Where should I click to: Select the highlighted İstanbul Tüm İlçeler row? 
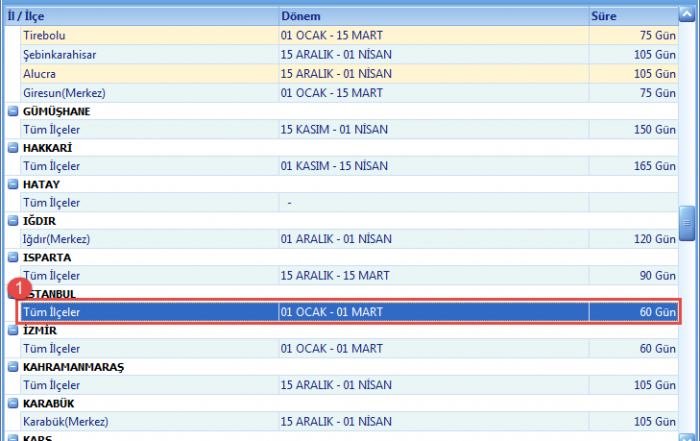[350, 312]
